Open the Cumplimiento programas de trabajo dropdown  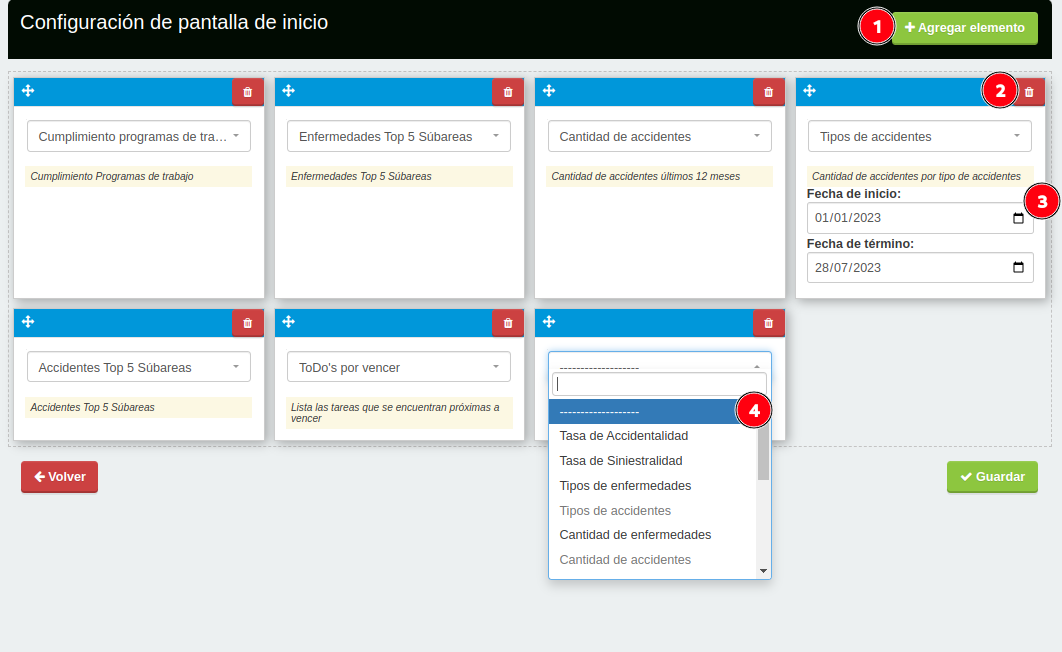tap(139, 136)
